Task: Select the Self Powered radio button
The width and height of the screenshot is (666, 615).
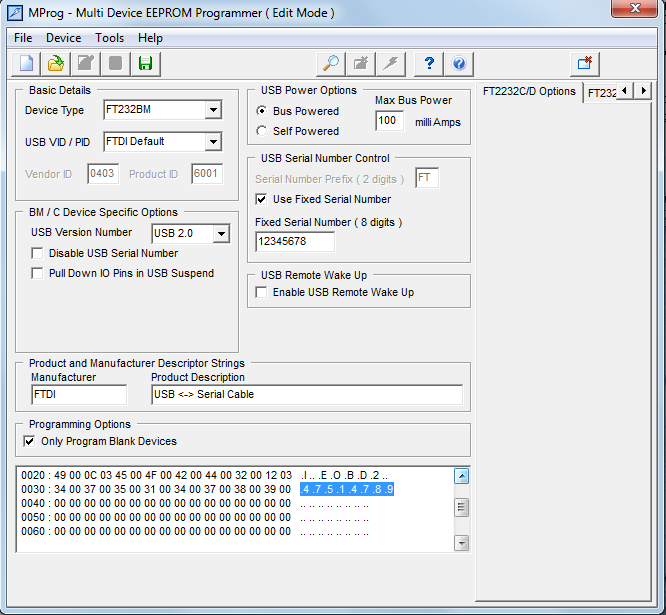Action: [x=262, y=131]
